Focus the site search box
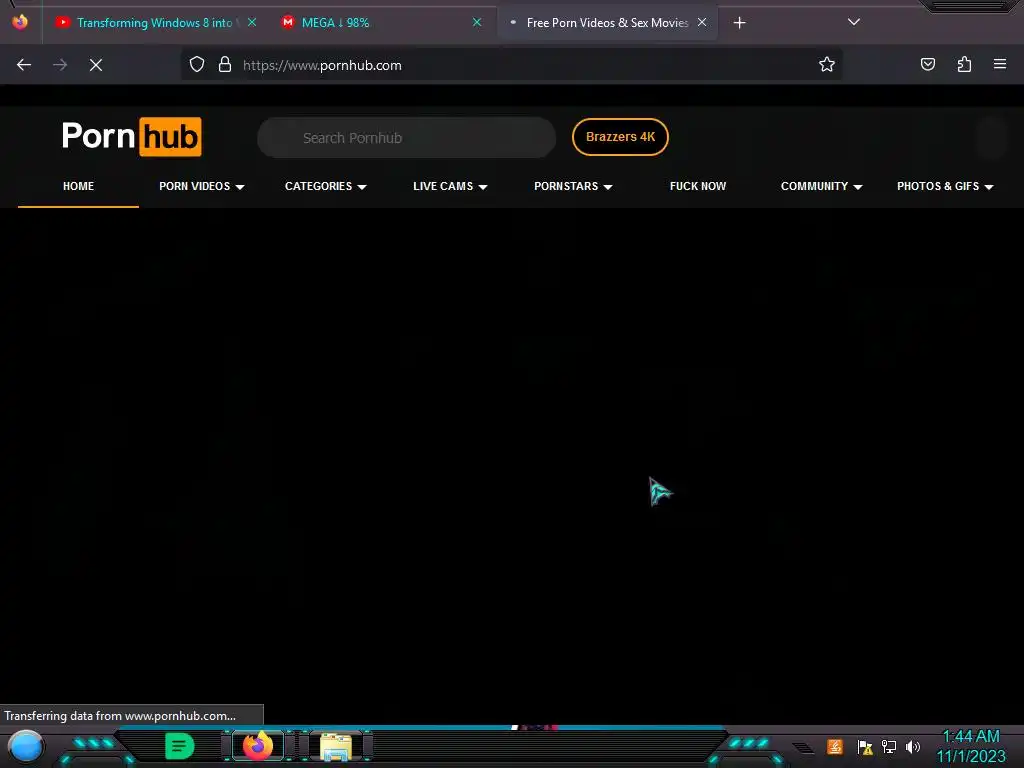The width and height of the screenshot is (1024, 768). [406, 138]
